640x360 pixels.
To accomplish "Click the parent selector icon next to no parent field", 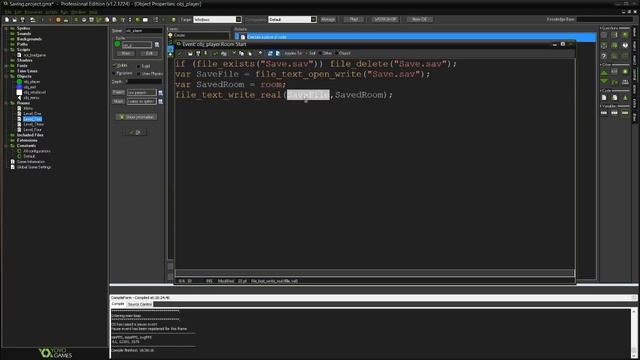I will coord(160,93).
